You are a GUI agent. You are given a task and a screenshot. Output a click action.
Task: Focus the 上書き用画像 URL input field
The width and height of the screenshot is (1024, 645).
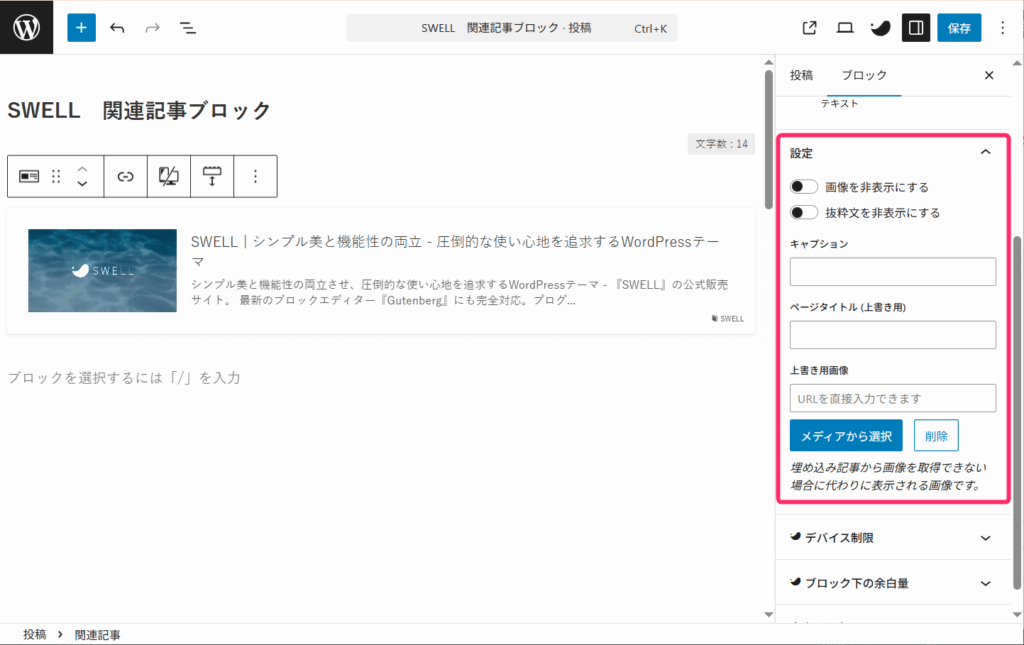[893, 398]
